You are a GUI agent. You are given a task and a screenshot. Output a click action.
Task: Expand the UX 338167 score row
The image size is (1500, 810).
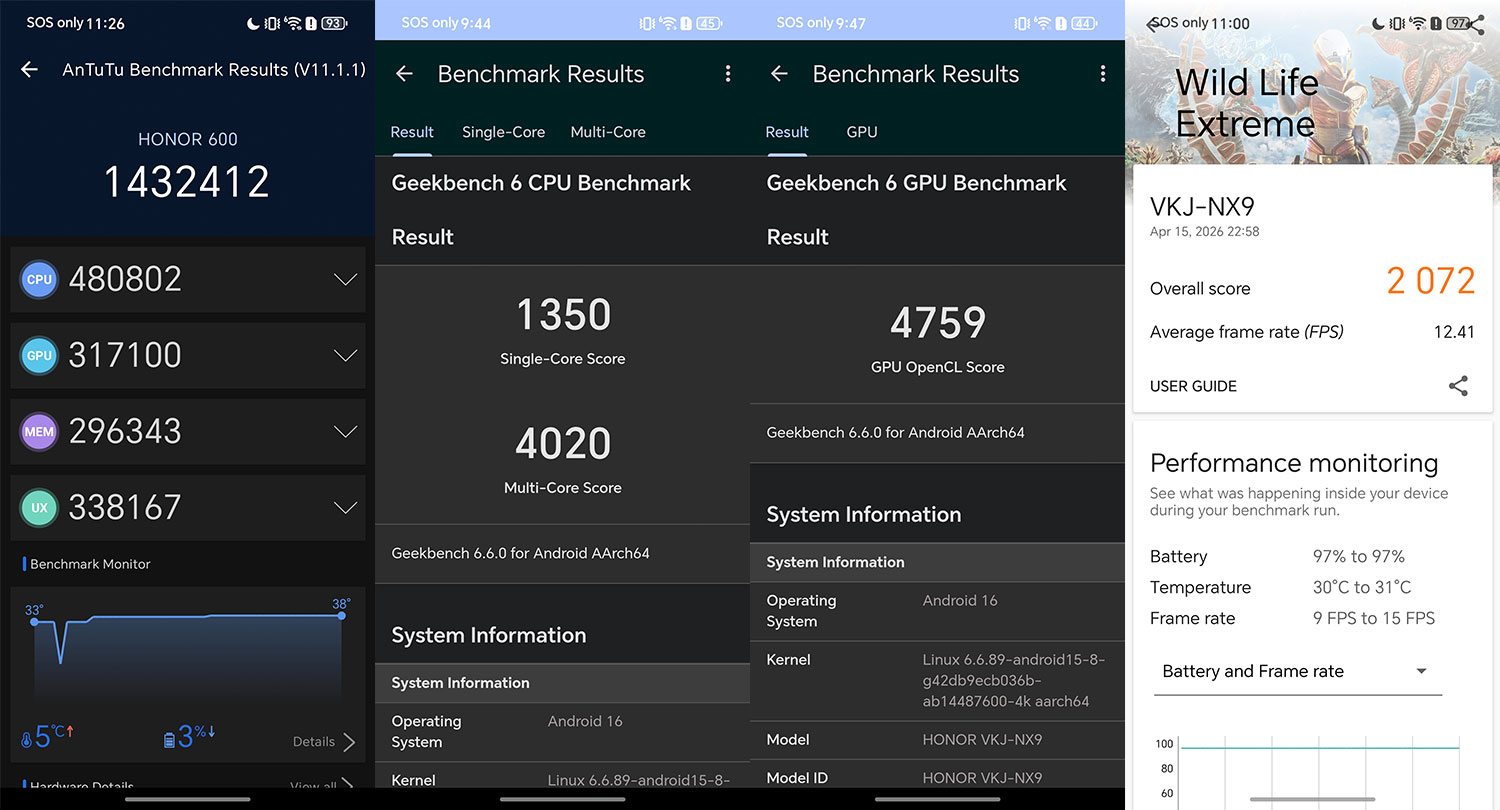point(188,508)
